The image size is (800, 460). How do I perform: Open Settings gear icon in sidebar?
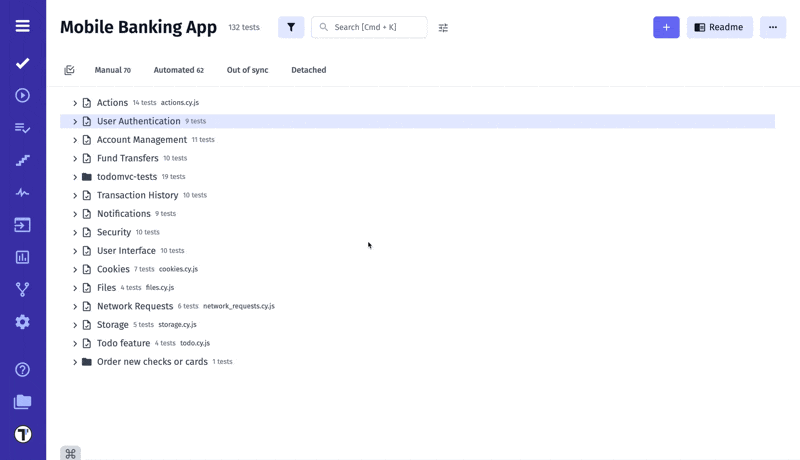click(x=22, y=322)
